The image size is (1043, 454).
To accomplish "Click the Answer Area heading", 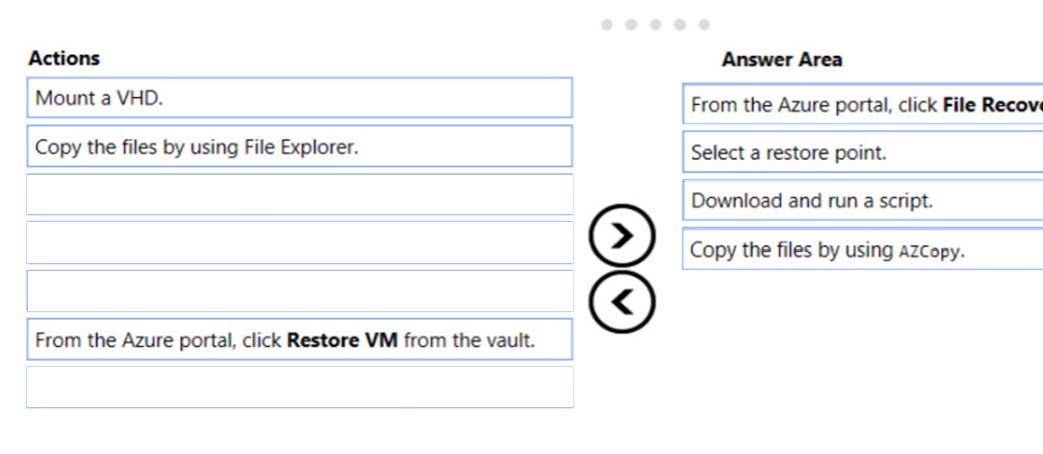I will (782, 59).
